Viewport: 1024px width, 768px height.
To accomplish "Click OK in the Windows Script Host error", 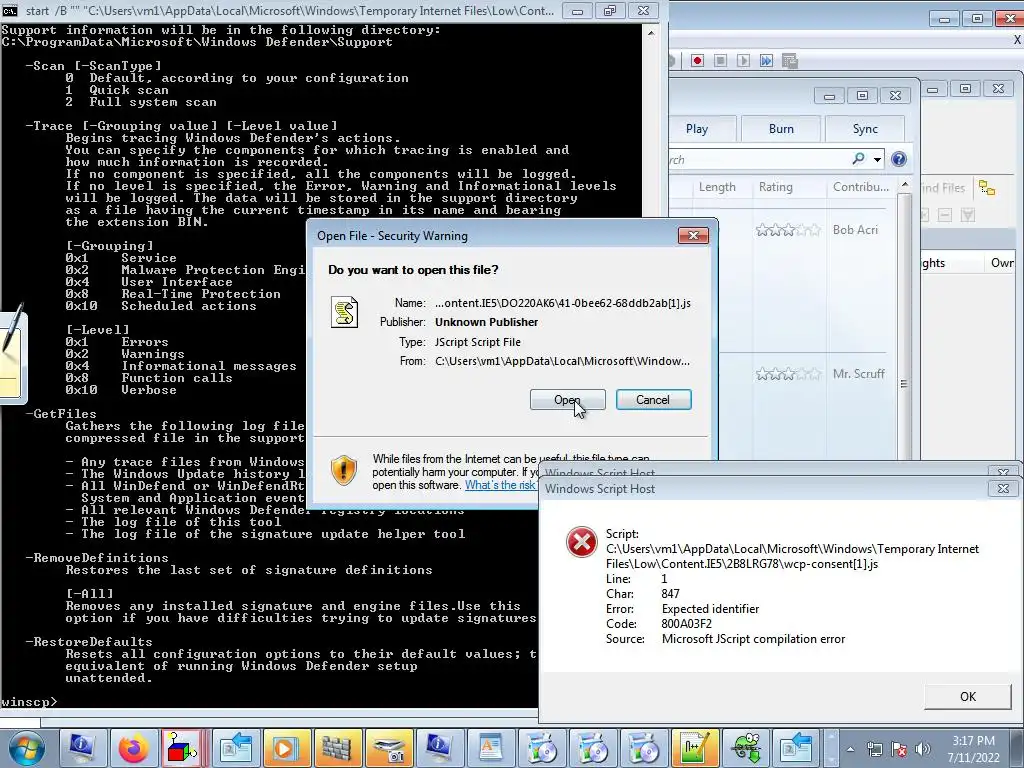I will click(x=968, y=697).
